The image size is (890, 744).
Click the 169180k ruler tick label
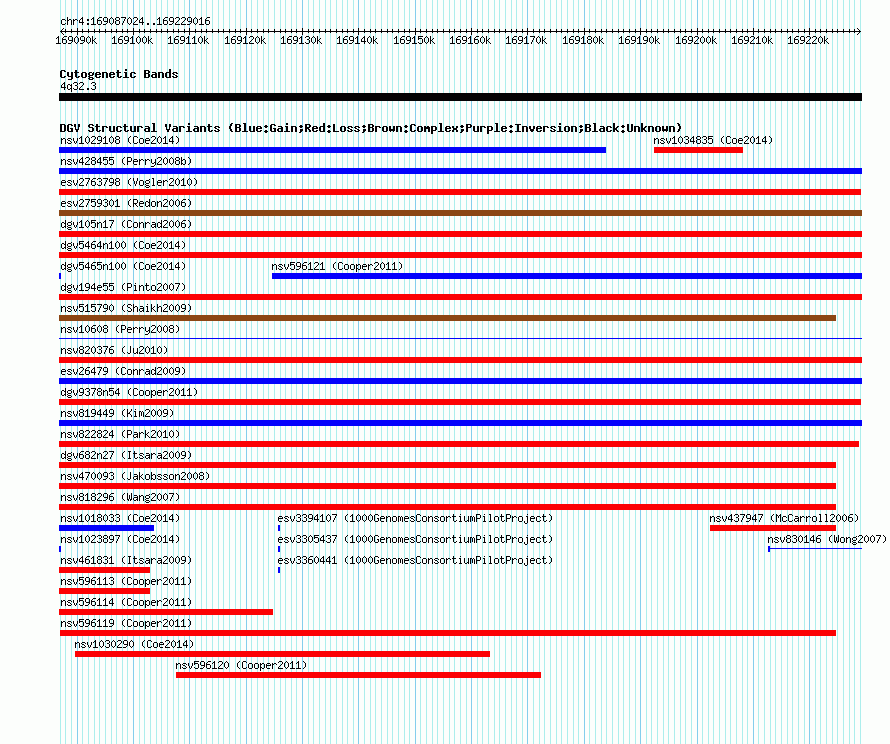coord(583,40)
